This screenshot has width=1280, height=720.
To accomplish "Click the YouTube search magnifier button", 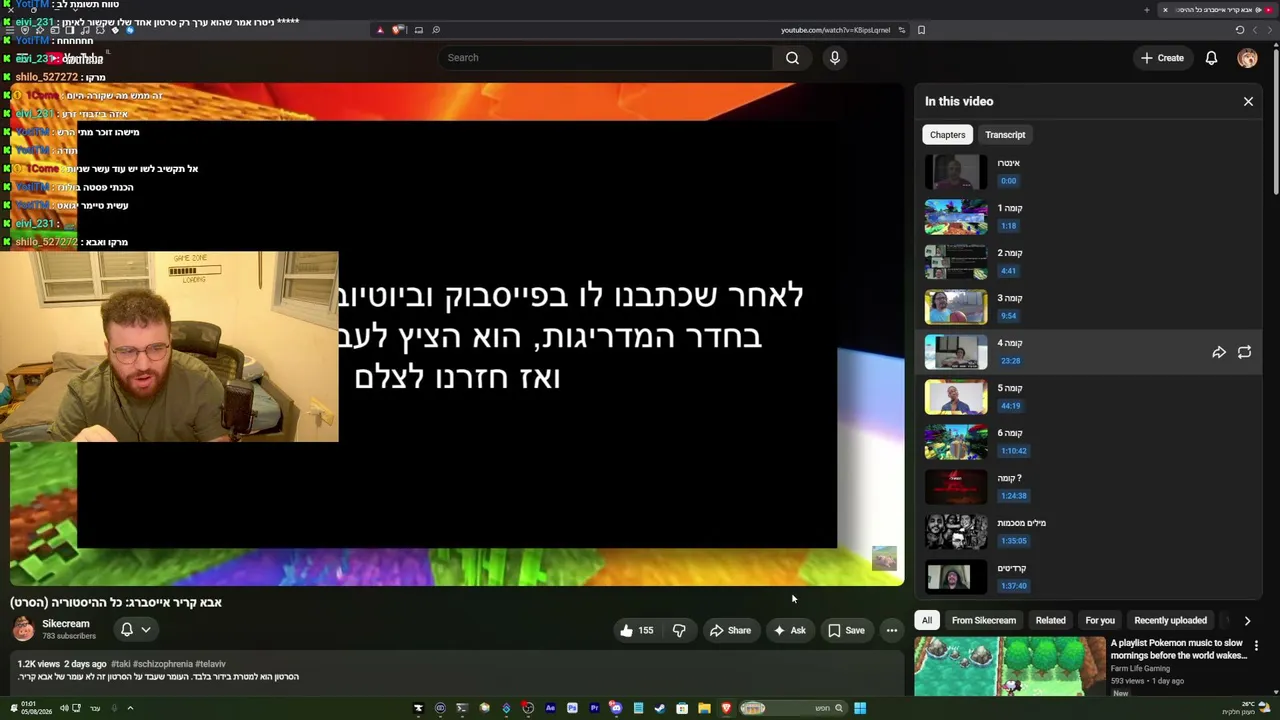I will tap(792, 58).
